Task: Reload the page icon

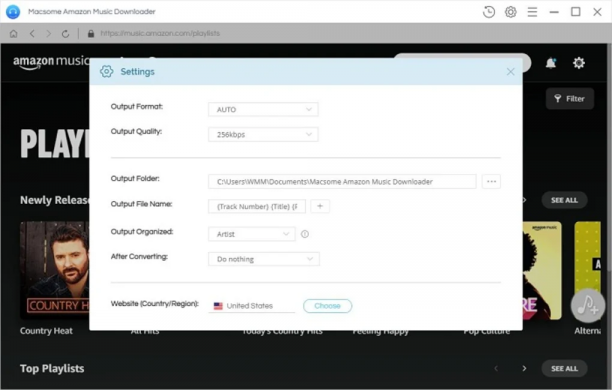Action: pyautogui.click(x=66, y=34)
